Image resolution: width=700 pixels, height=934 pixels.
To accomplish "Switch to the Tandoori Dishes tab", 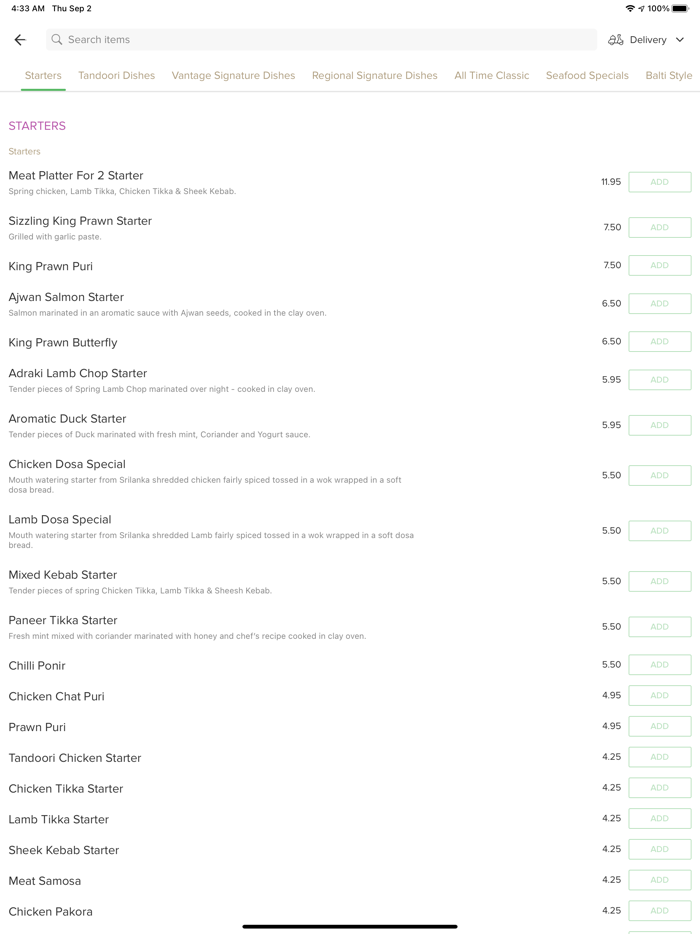I will (x=117, y=75).
